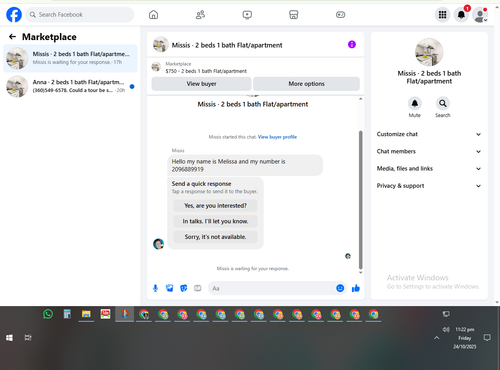Image resolution: width=500 pixels, height=370 pixels.
Task: Click the $750 Marketplace listing row
Action: point(256,67)
